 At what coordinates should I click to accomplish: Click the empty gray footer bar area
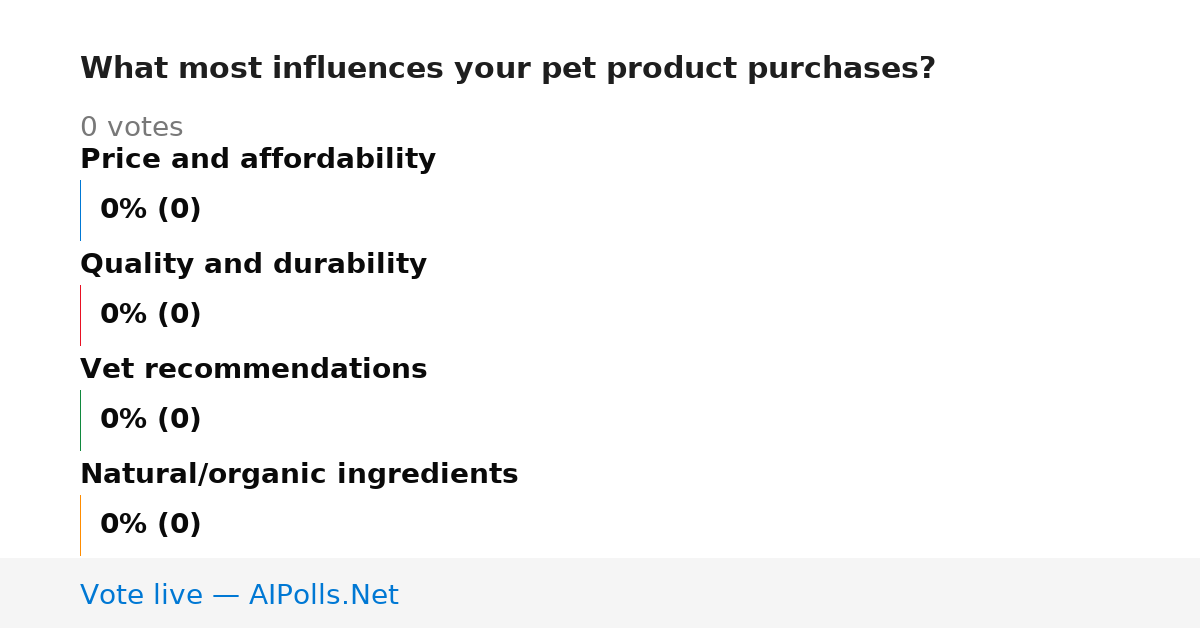800,593
